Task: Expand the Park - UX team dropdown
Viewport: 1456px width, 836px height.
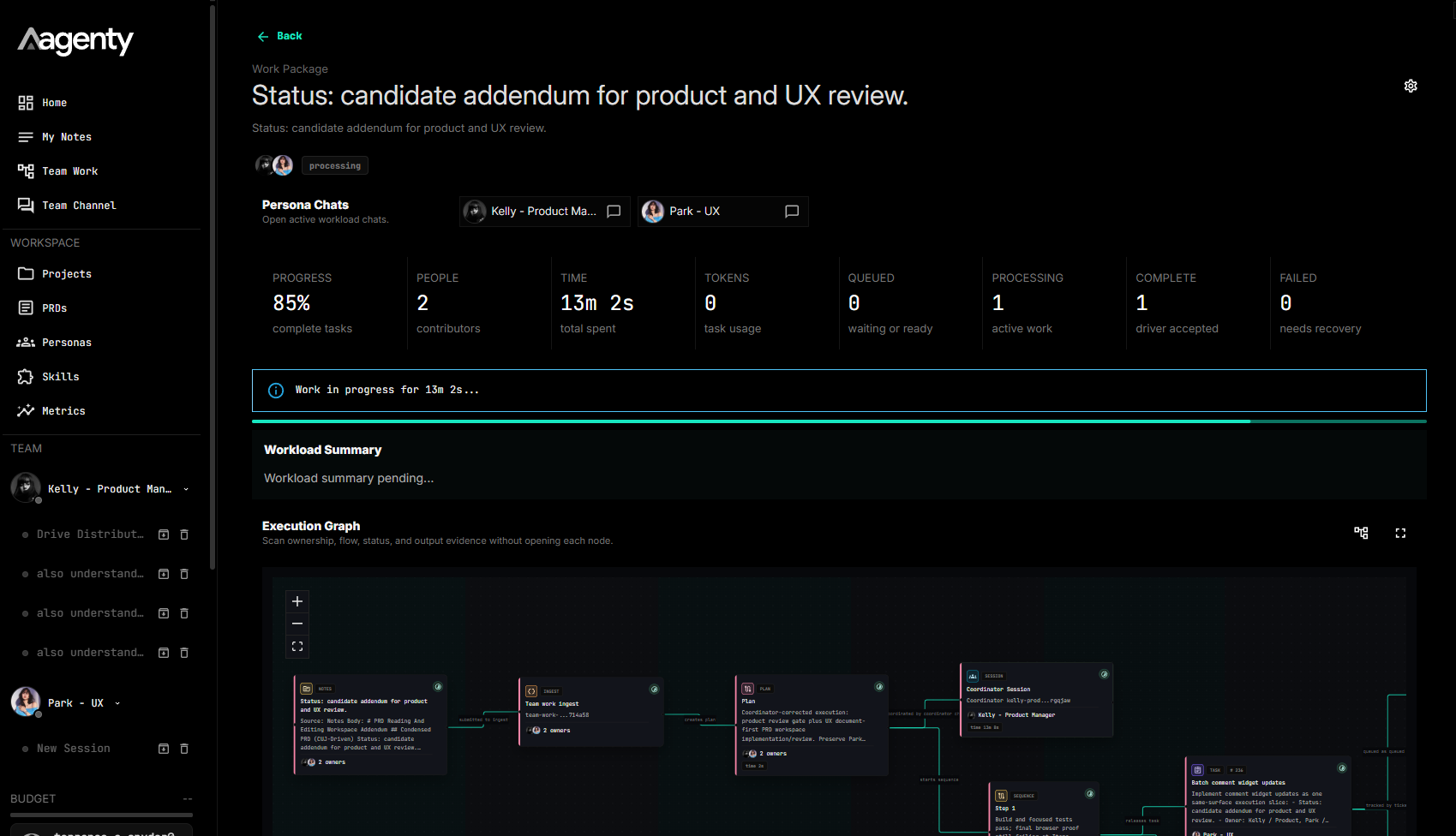Action: click(117, 703)
